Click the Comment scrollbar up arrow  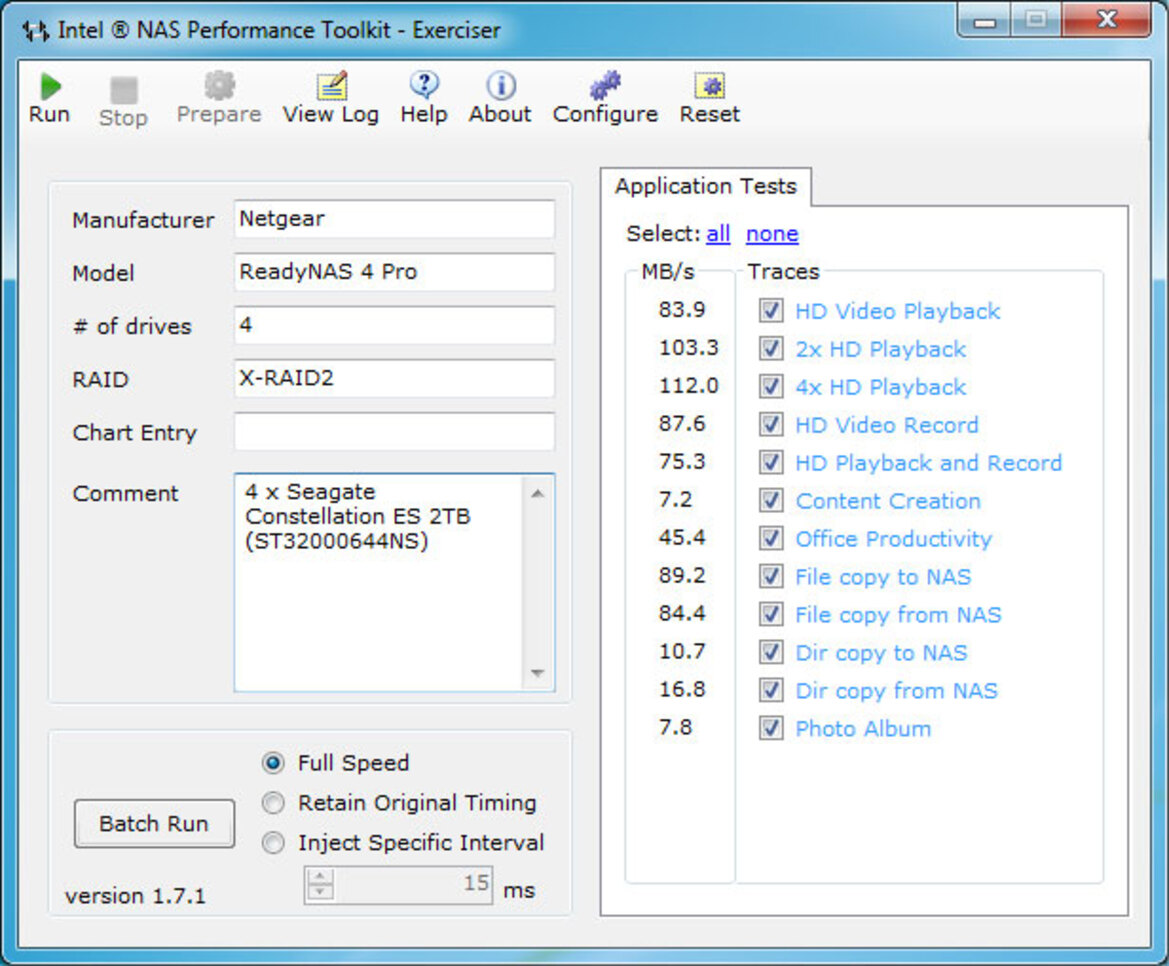point(538,493)
